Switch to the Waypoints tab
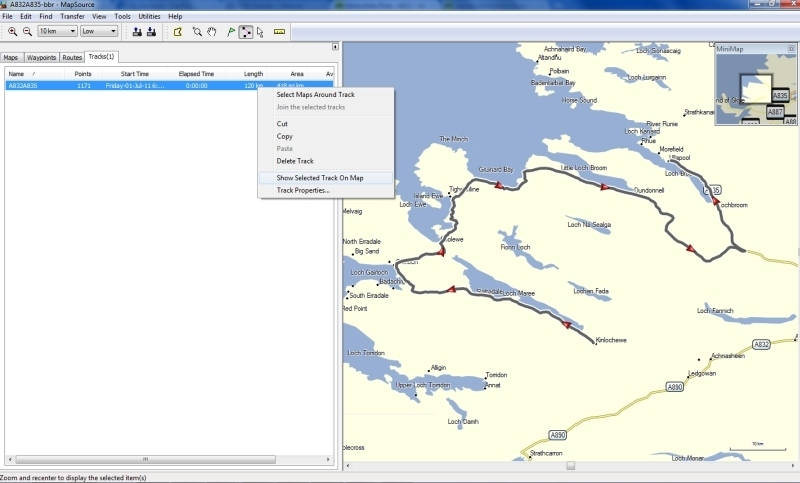Viewport: 800px width, 483px height. (x=41, y=58)
